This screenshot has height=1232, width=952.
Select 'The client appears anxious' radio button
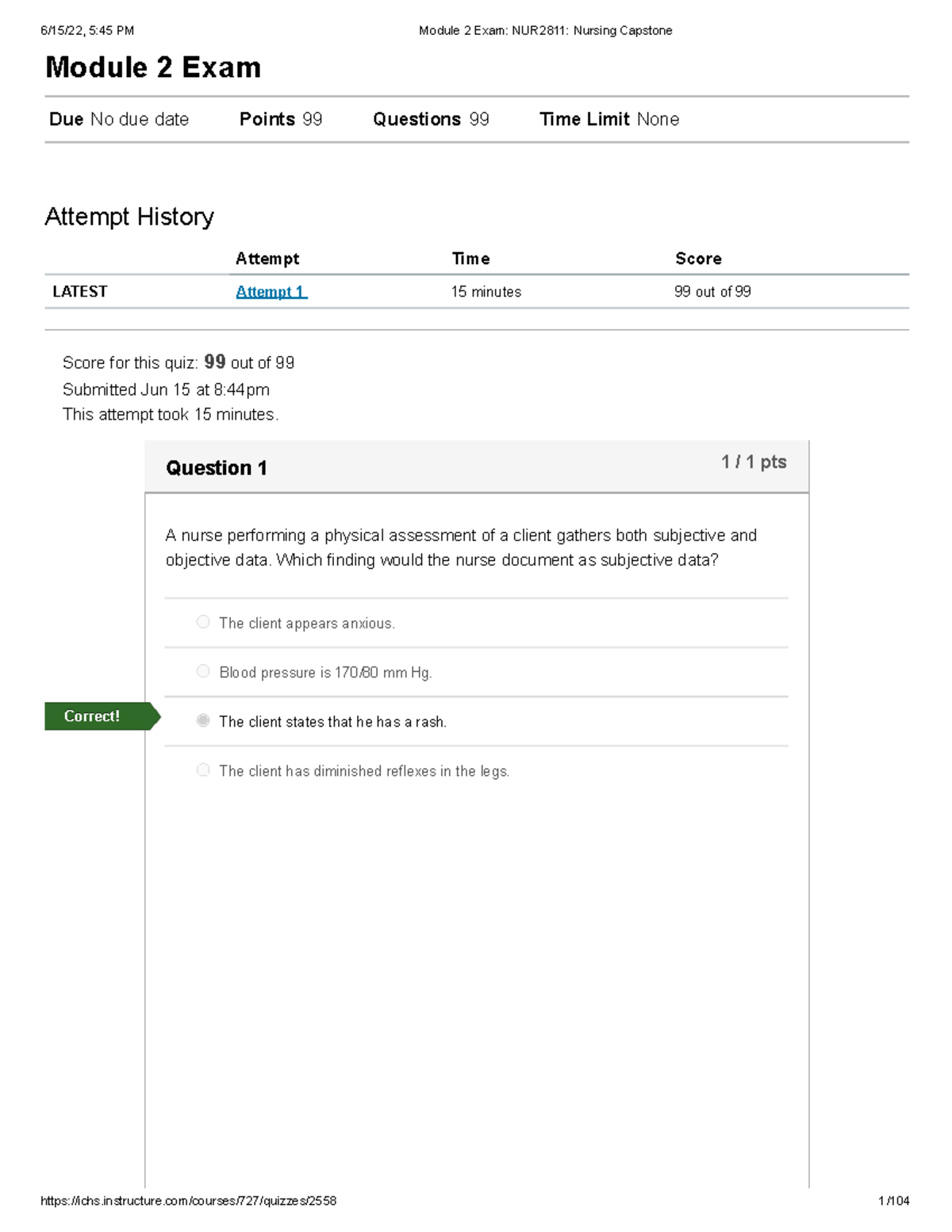203,622
